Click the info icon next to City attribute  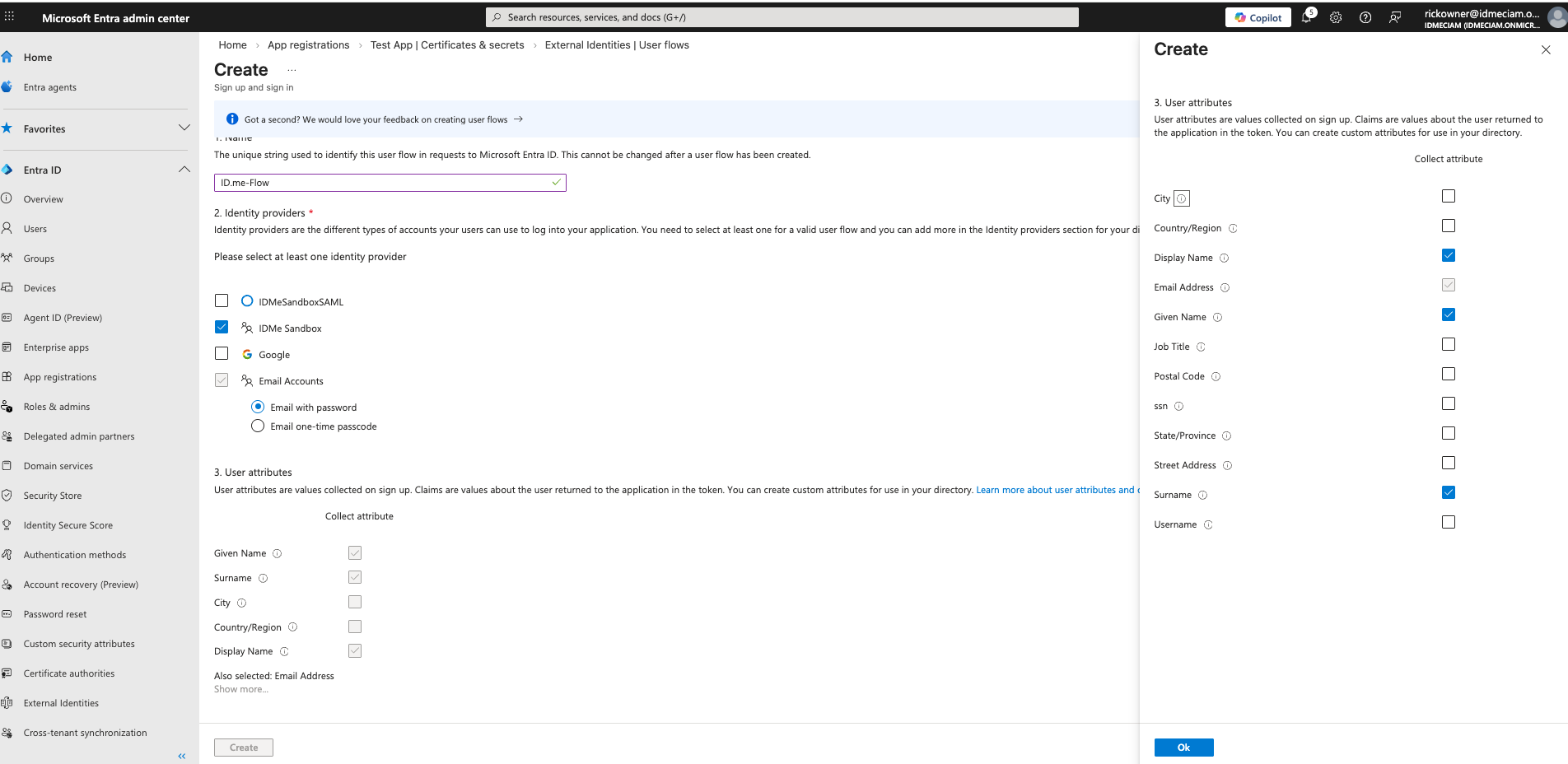(1182, 198)
